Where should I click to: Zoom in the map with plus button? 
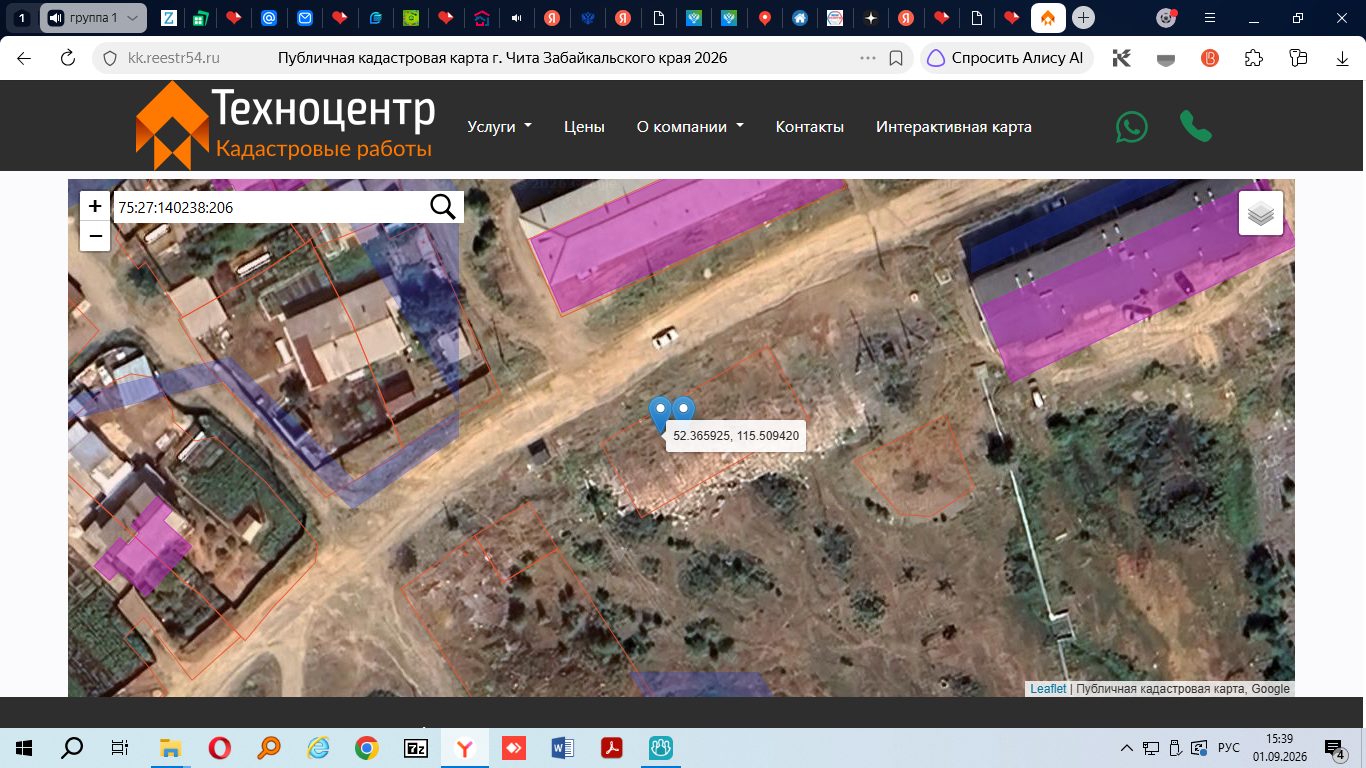(95, 206)
